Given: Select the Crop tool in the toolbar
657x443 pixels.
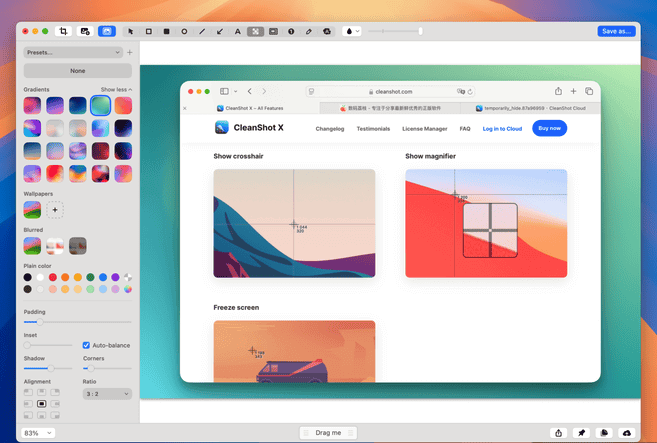Looking at the screenshot, I should (63, 31).
